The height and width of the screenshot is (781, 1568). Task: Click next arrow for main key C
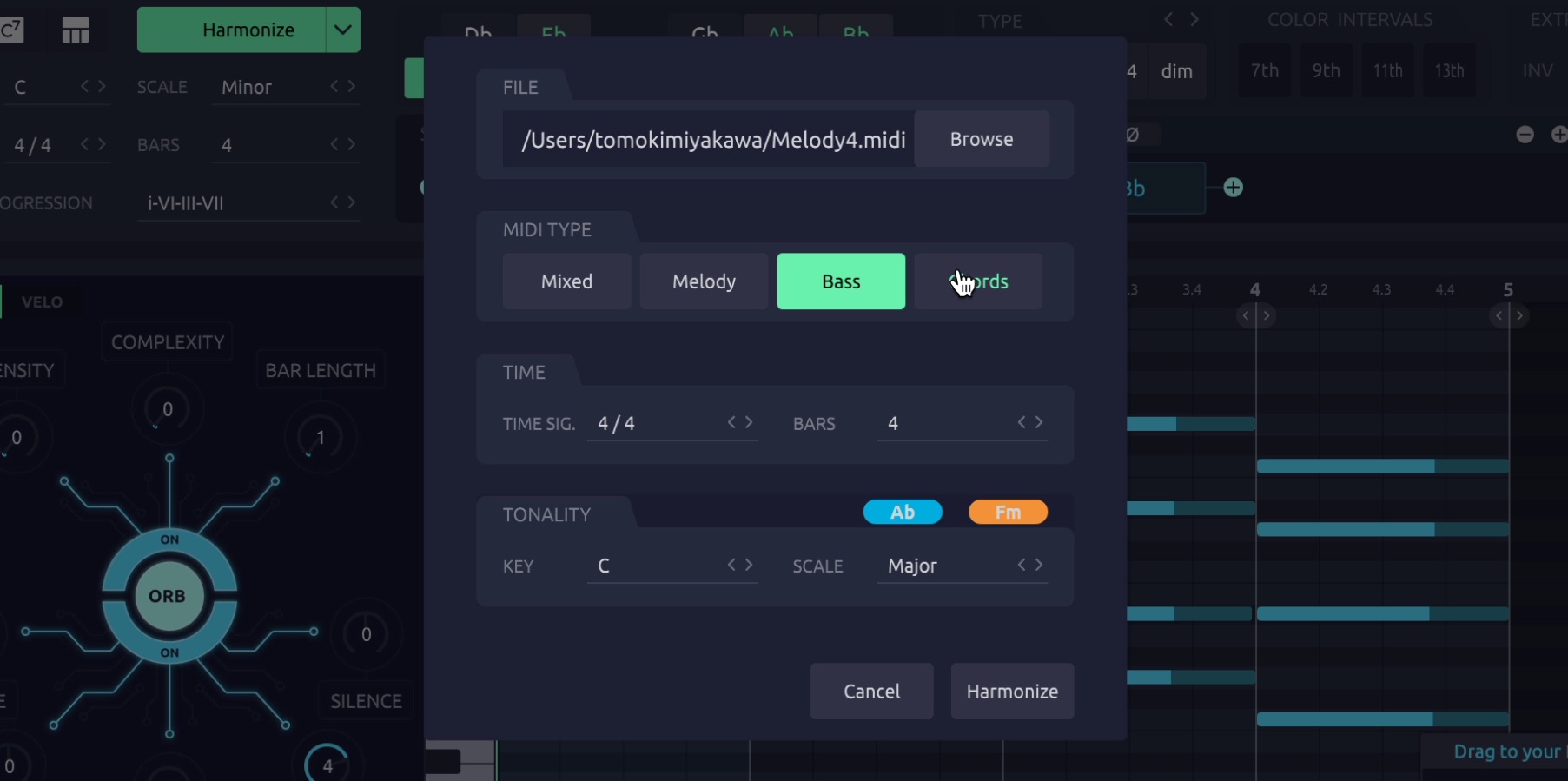103,86
